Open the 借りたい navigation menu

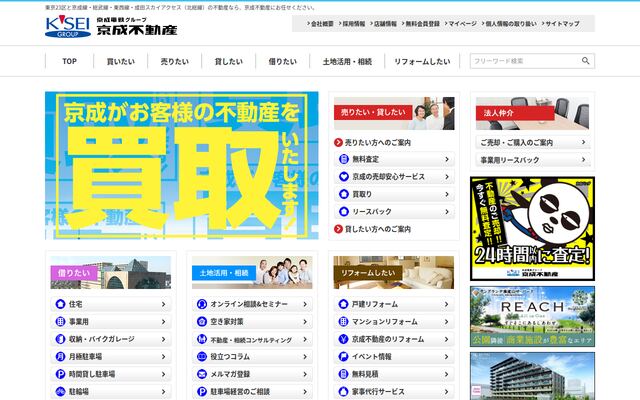[282, 61]
